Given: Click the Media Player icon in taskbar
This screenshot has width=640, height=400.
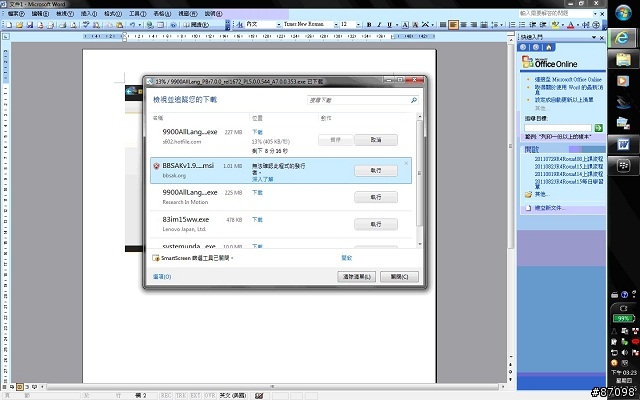Looking at the screenshot, I should tap(623, 81).
